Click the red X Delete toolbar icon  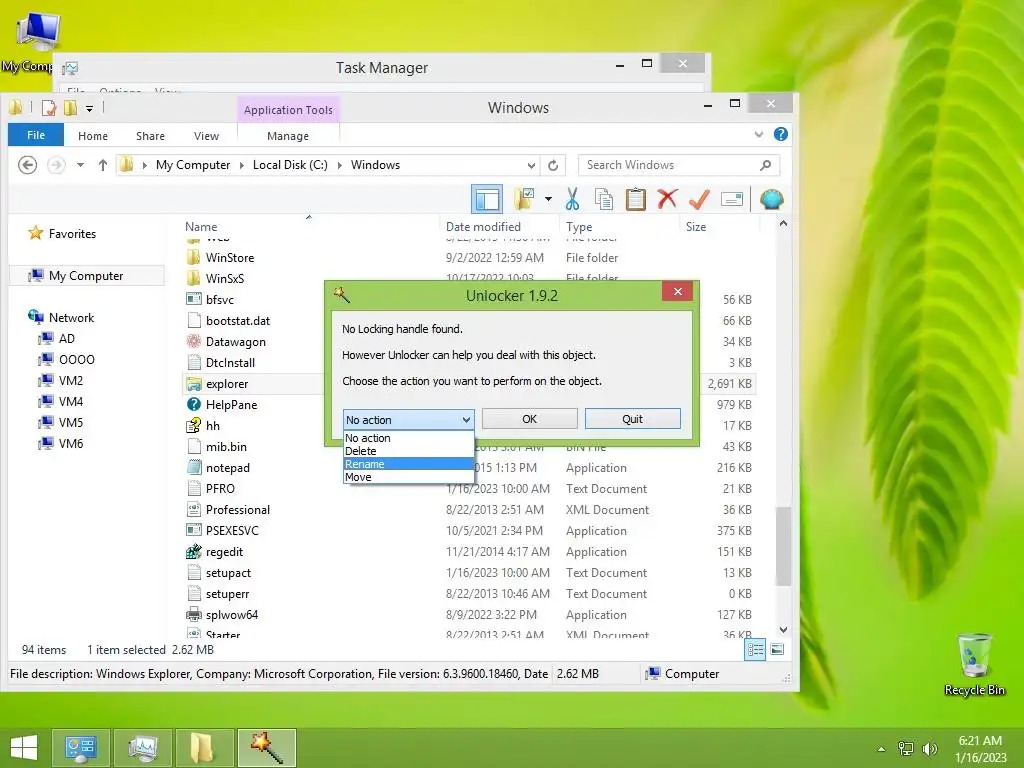pos(667,199)
